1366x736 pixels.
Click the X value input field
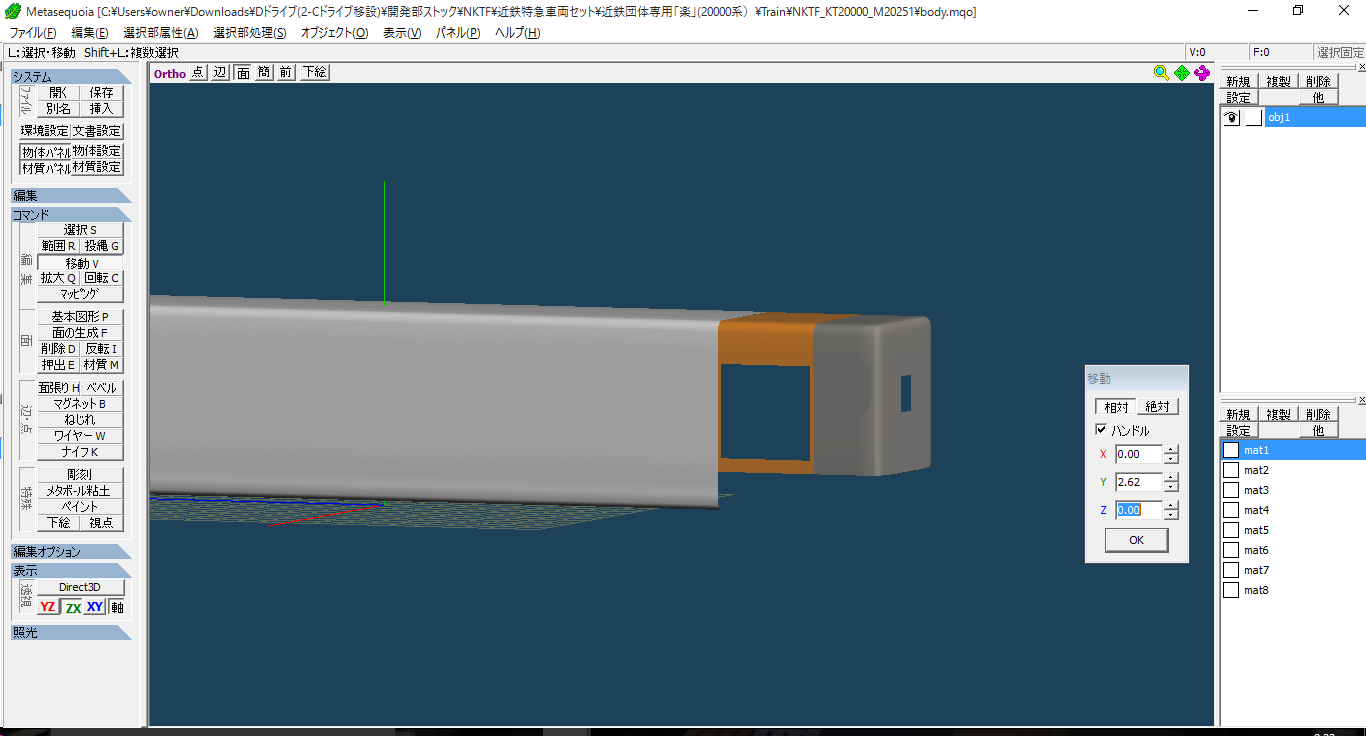pos(1139,454)
